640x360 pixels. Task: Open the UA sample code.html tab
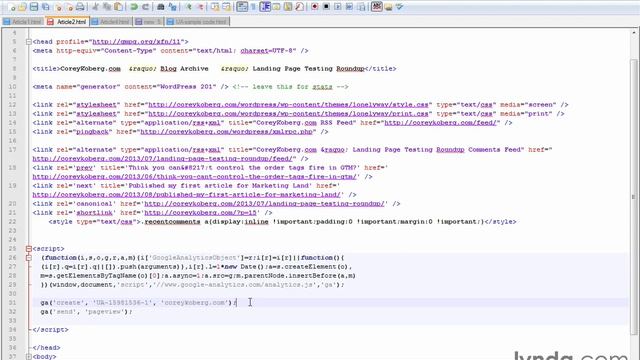[x=197, y=22]
